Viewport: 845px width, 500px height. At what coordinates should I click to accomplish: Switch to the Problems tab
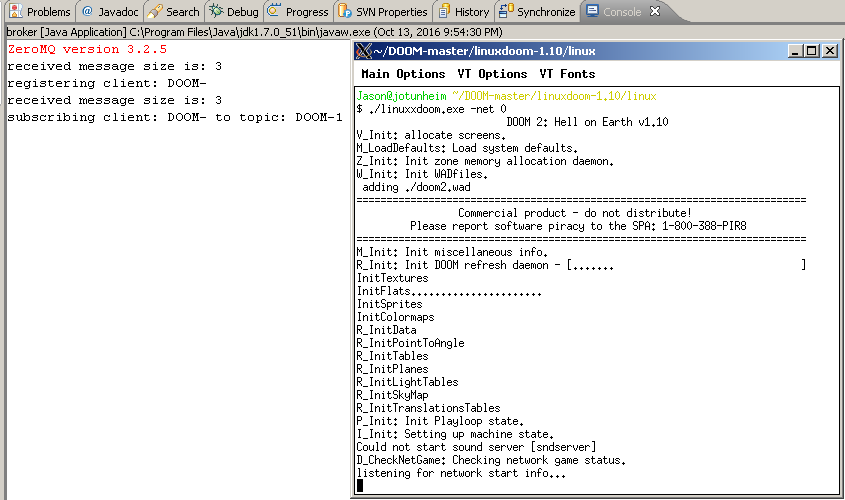coord(41,11)
